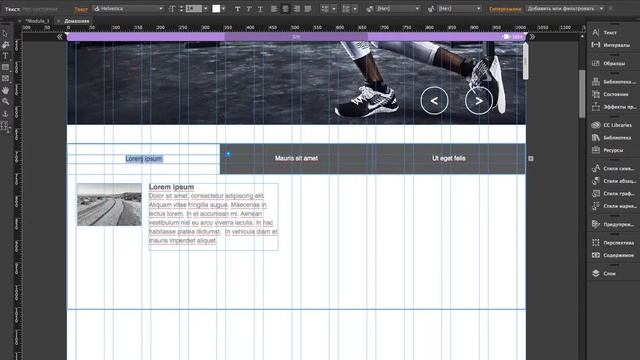Image resolution: width=640 pixels, height=360 pixels.
Task: Select the Crop tool in the left toolbar
Action: pyautogui.click(x=5, y=44)
